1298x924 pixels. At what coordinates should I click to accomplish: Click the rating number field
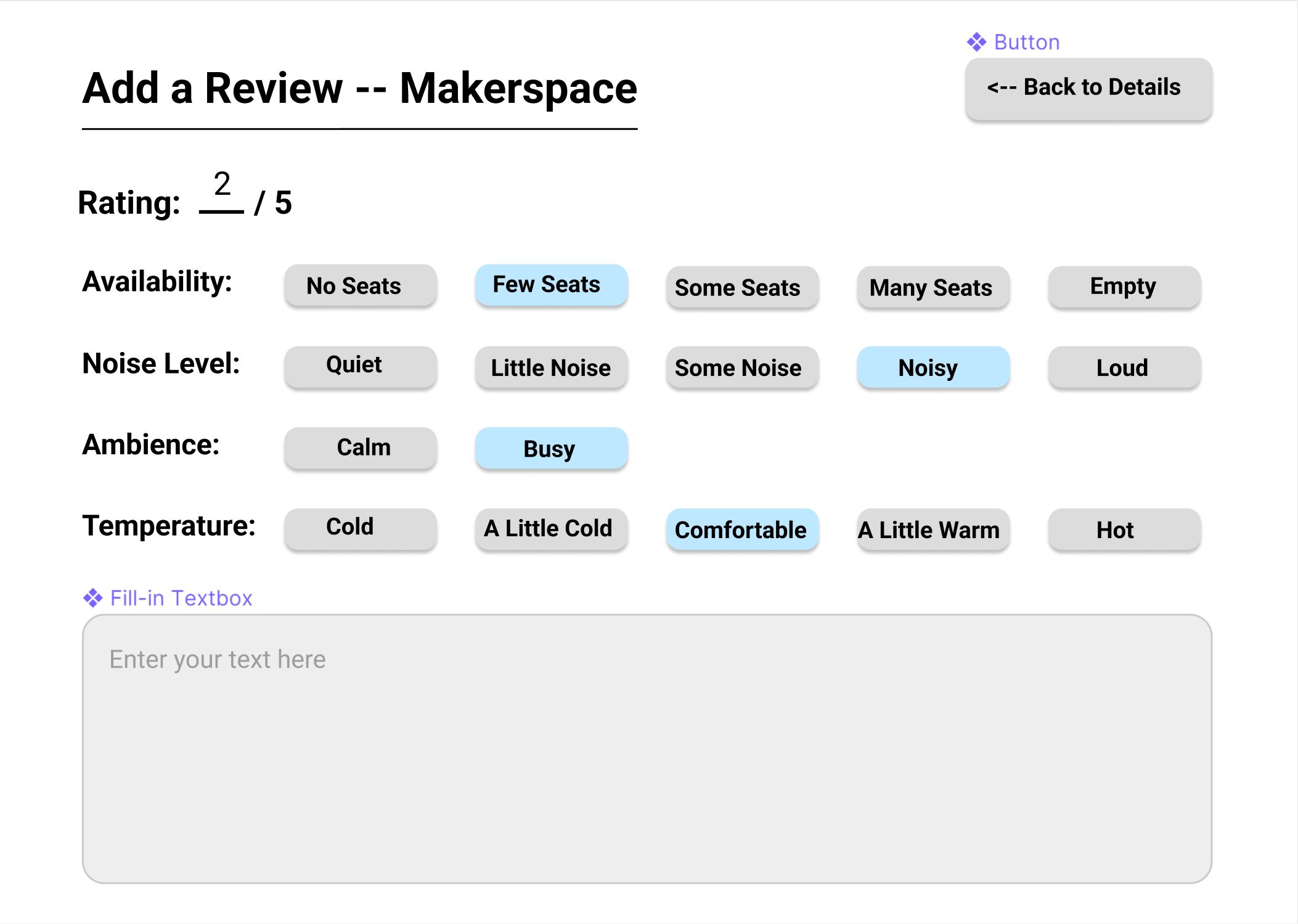click(222, 192)
